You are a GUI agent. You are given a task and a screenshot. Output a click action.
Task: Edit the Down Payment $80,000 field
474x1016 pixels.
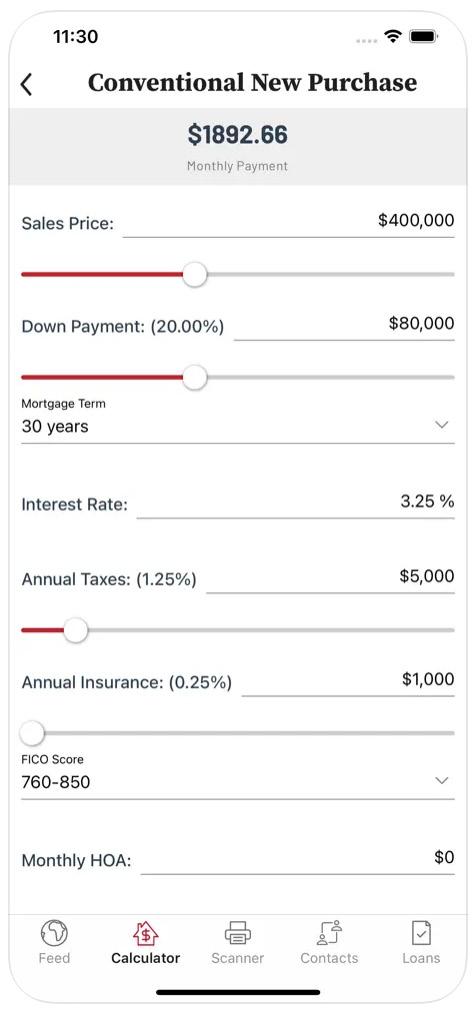click(x=344, y=325)
